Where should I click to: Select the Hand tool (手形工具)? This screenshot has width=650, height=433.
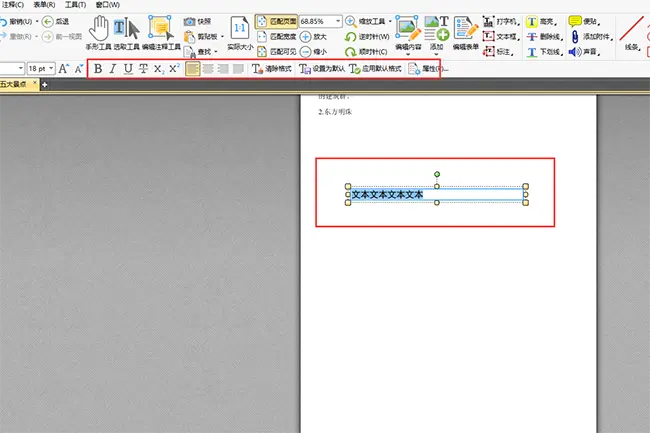tap(99, 33)
